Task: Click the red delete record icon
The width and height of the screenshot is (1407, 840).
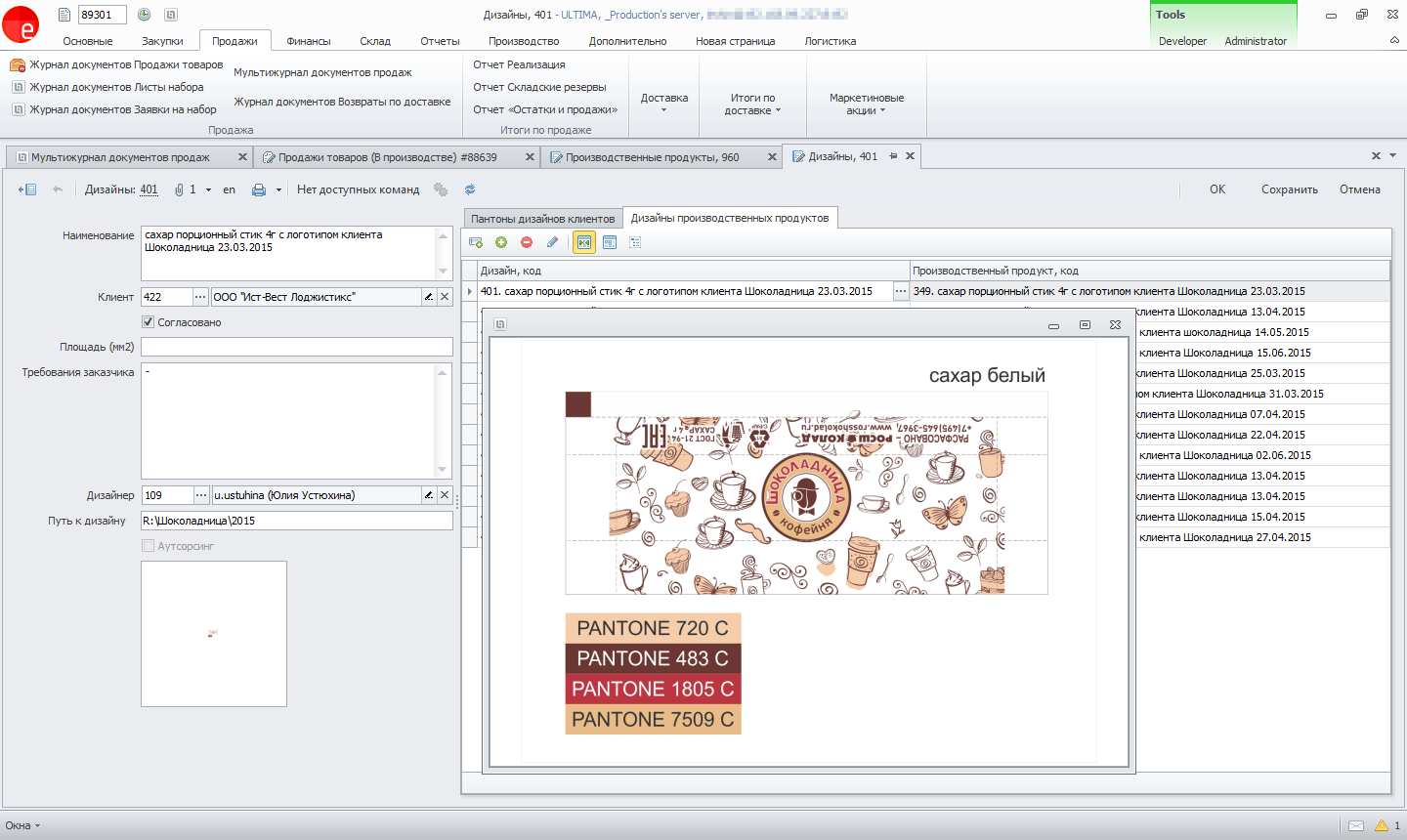Action: [x=527, y=242]
